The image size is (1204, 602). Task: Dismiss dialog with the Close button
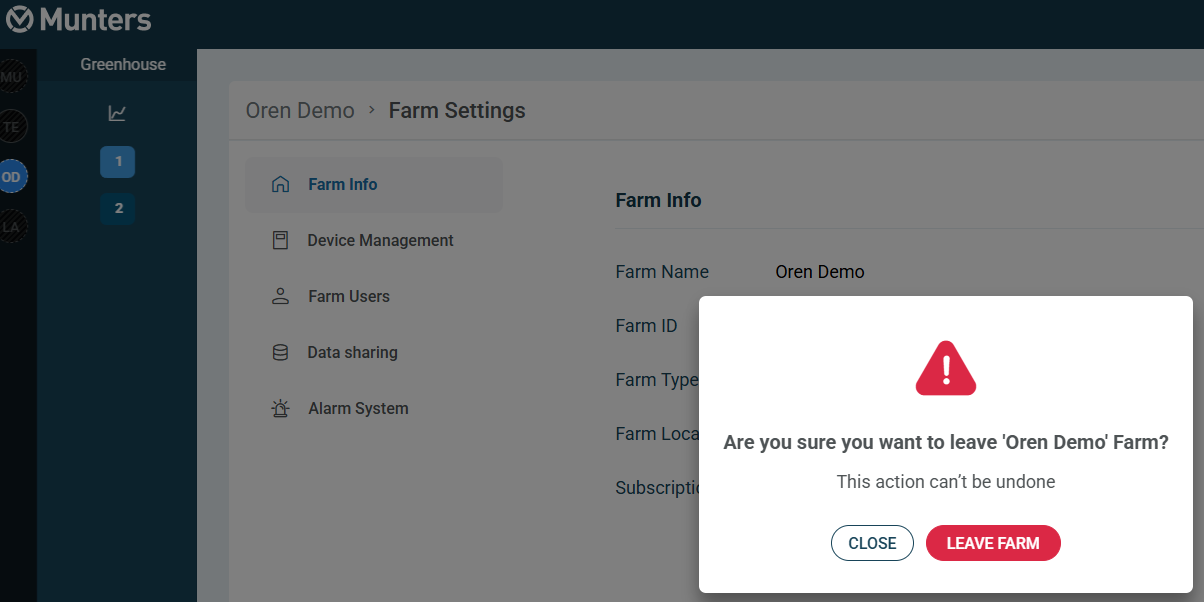point(872,543)
